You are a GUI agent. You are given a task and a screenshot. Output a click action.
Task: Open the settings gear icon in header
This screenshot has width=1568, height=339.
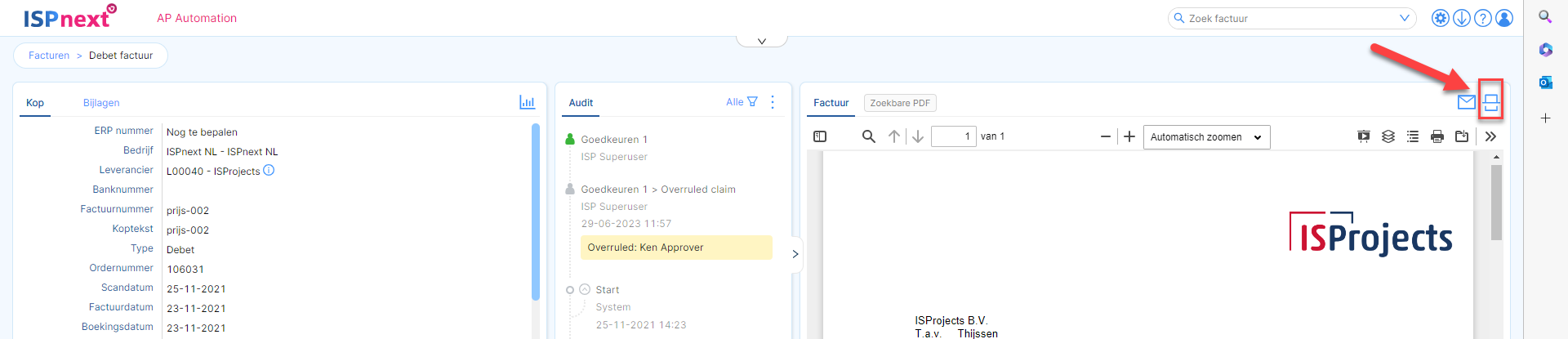(x=1441, y=18)
